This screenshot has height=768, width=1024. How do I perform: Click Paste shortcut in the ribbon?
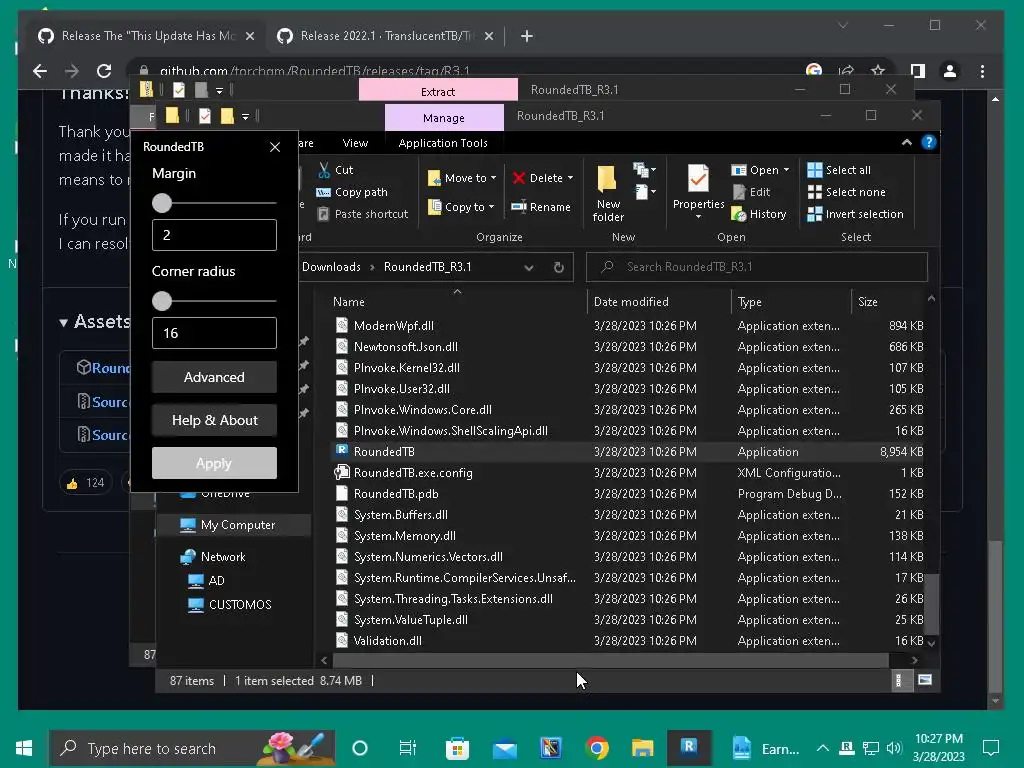pyautogui.click(x=362, y=214)
